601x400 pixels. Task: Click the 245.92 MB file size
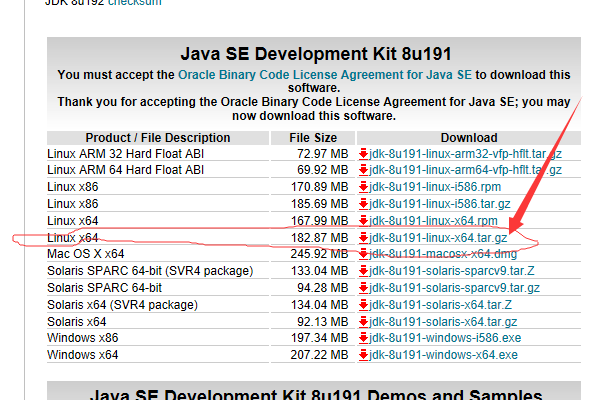[x=320, y=254]
